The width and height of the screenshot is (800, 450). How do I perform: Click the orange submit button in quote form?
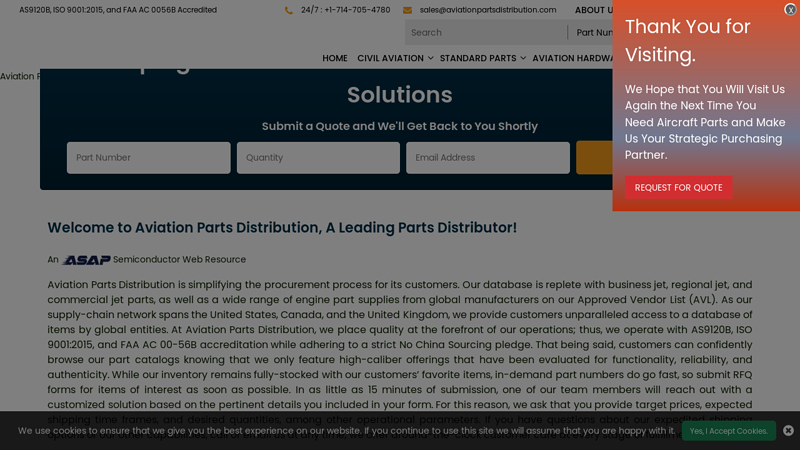tap(594, 158)
